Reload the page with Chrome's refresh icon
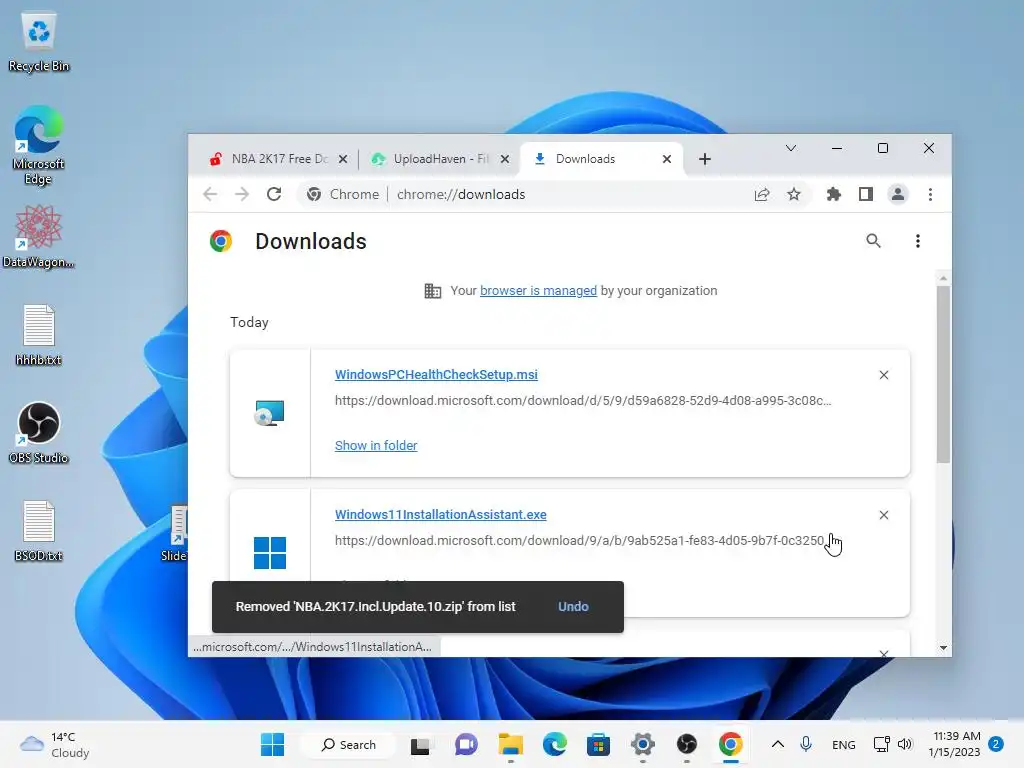The image size is (1024, 768). [274, 194]
